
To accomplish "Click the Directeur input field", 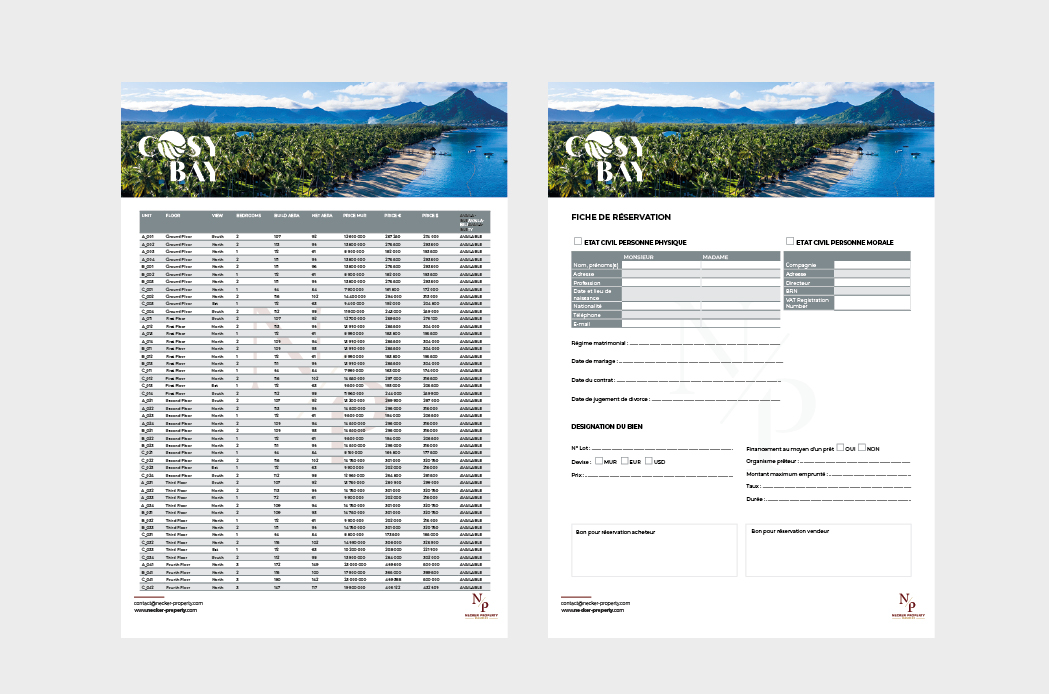I will tap(872, 282).
